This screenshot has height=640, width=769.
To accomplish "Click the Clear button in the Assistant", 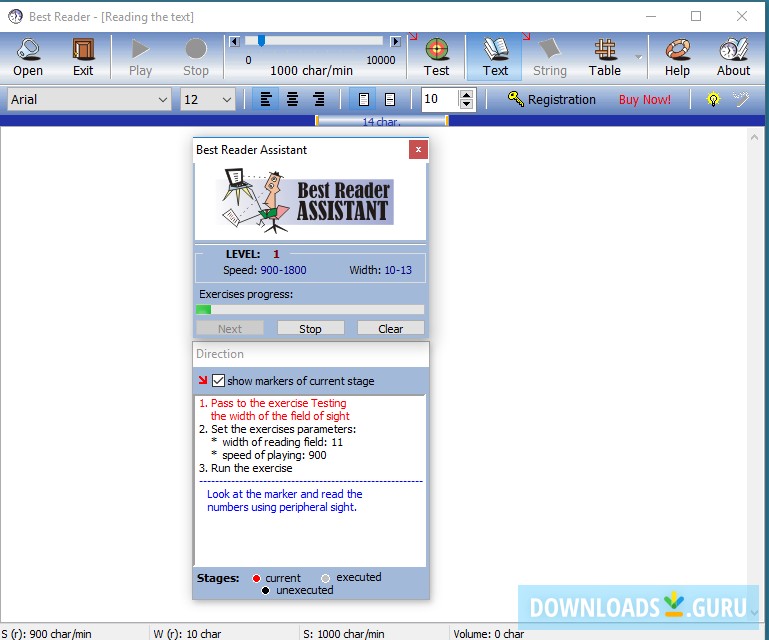I will (391, 329).
